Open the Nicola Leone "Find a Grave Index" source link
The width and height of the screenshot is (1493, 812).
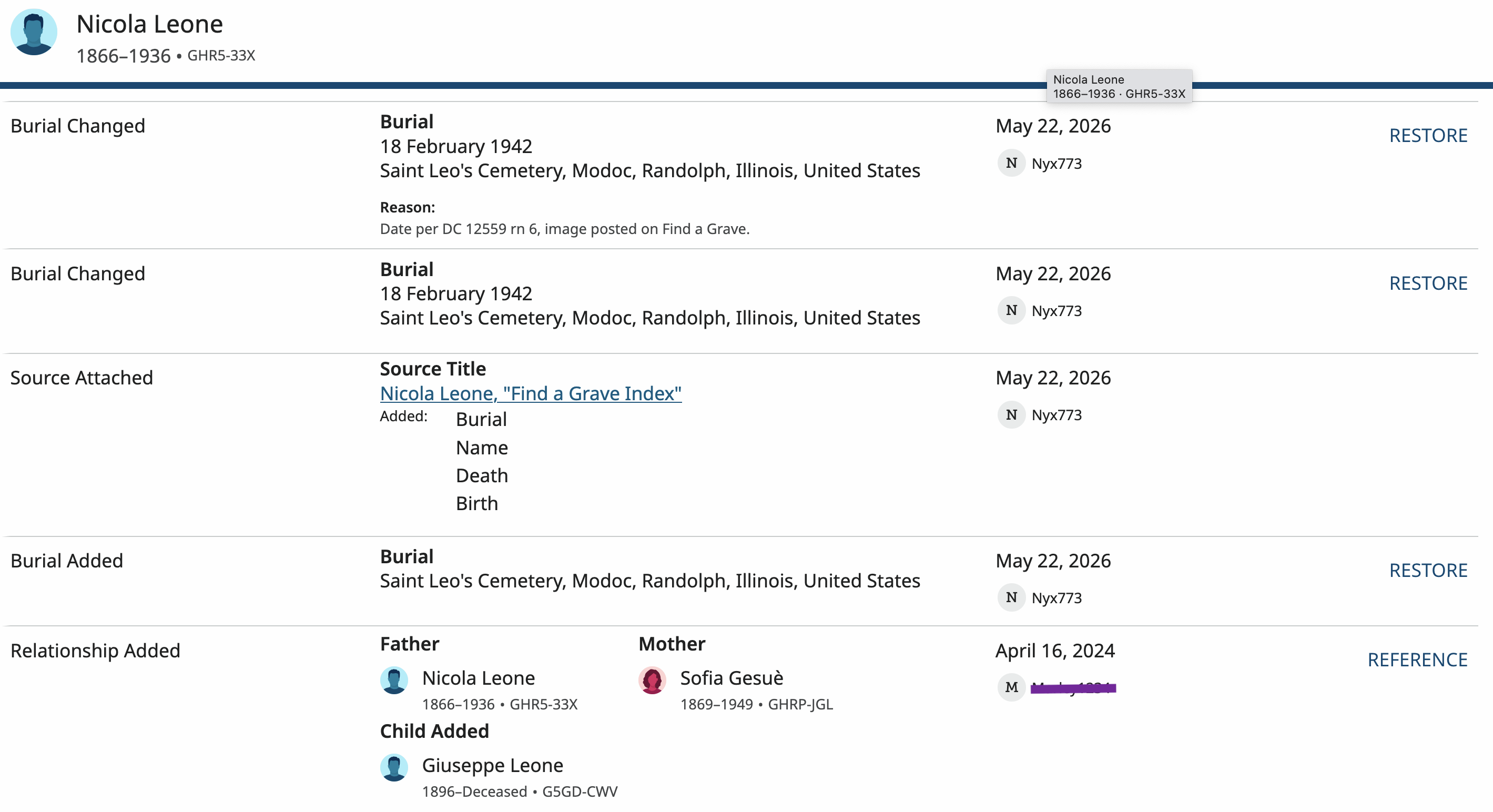(x=530, y=393)
